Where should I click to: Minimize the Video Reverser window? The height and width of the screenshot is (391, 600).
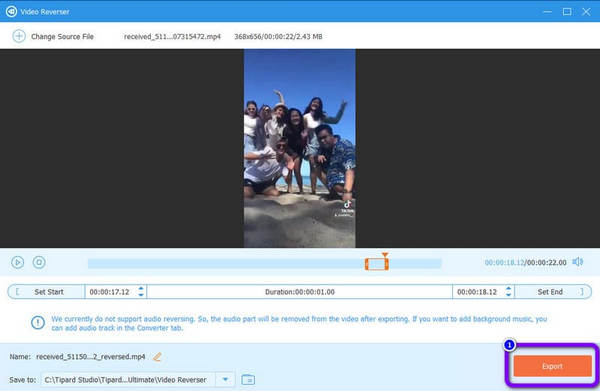(547, 12)
